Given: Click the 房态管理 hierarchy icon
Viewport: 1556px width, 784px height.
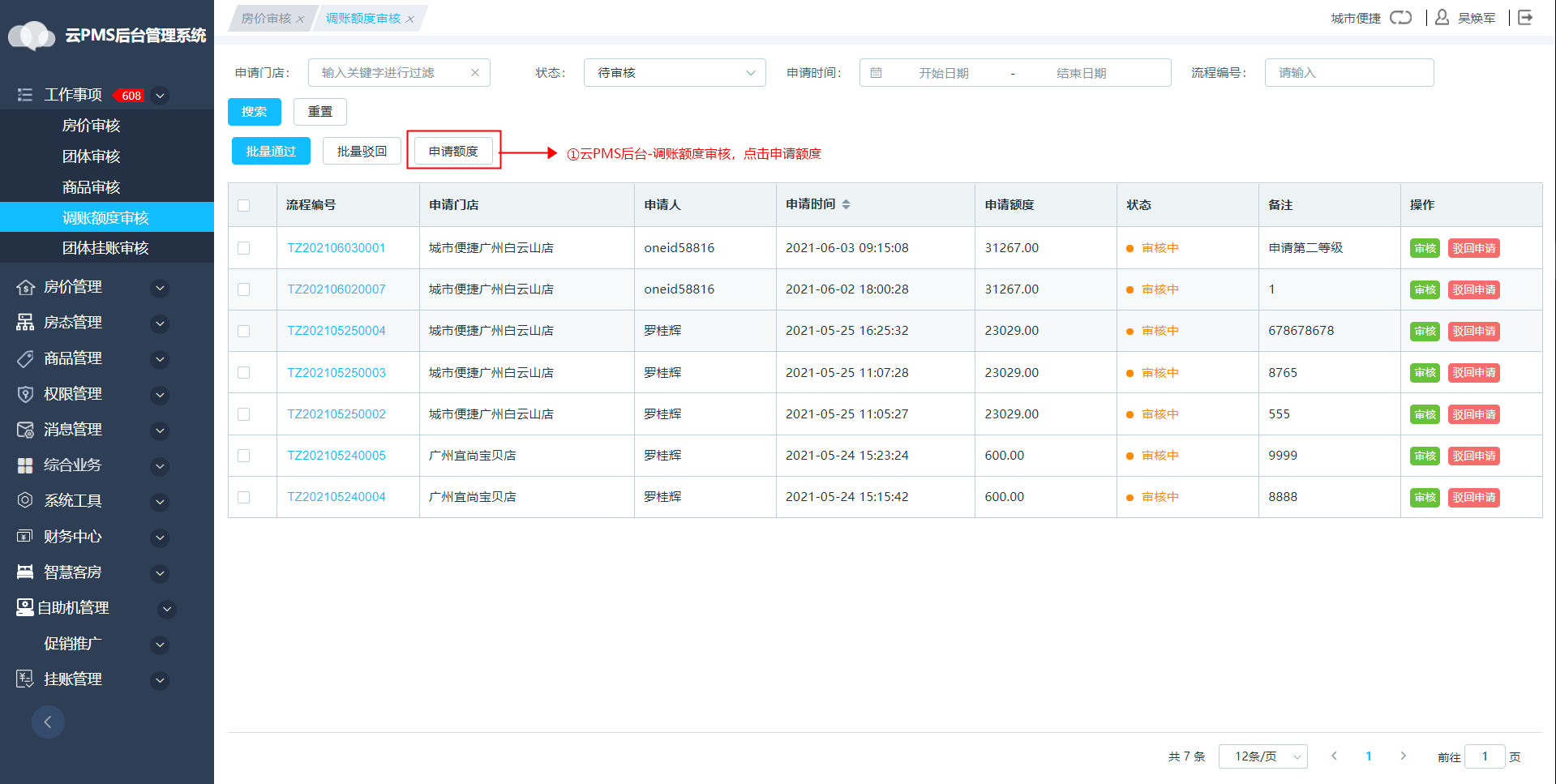Looking at the screenshot, I should point(25,323).
